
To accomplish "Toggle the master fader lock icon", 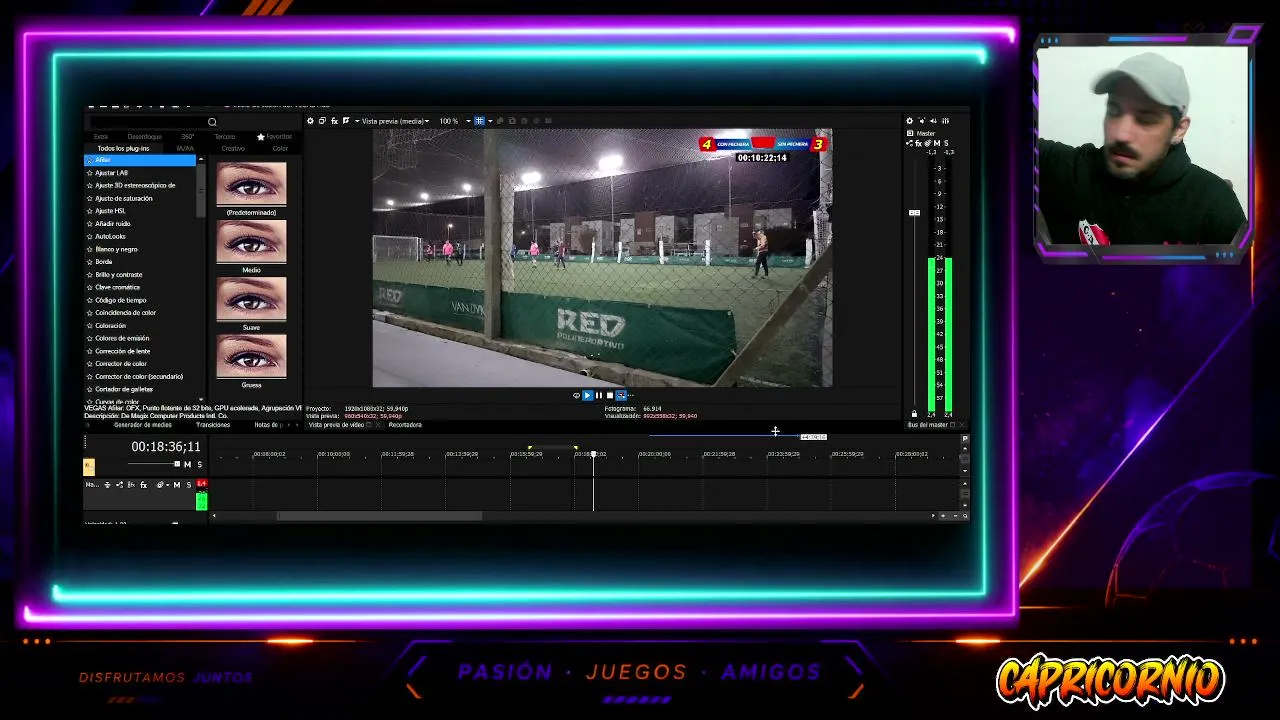I will [x=914, y=414].
